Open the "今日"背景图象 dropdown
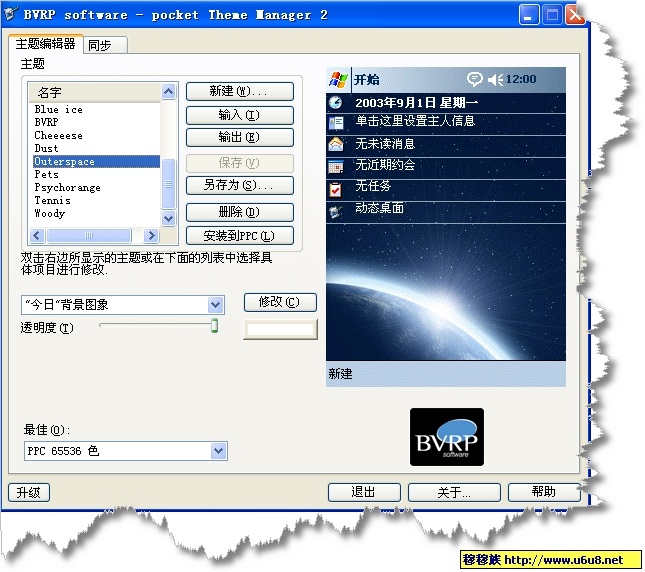This screenshot has width=645, height=572. tap(215, 304)
